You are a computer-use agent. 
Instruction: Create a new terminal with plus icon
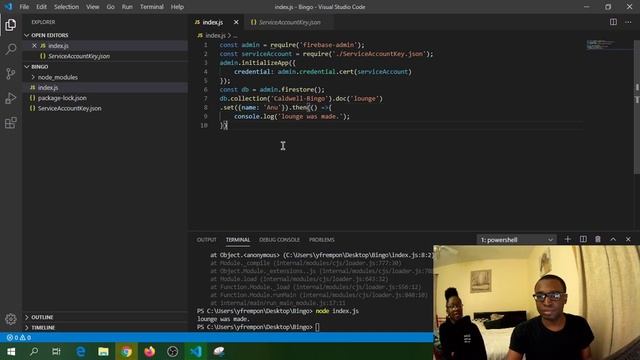pyautogui.click(x=567, y=239)
